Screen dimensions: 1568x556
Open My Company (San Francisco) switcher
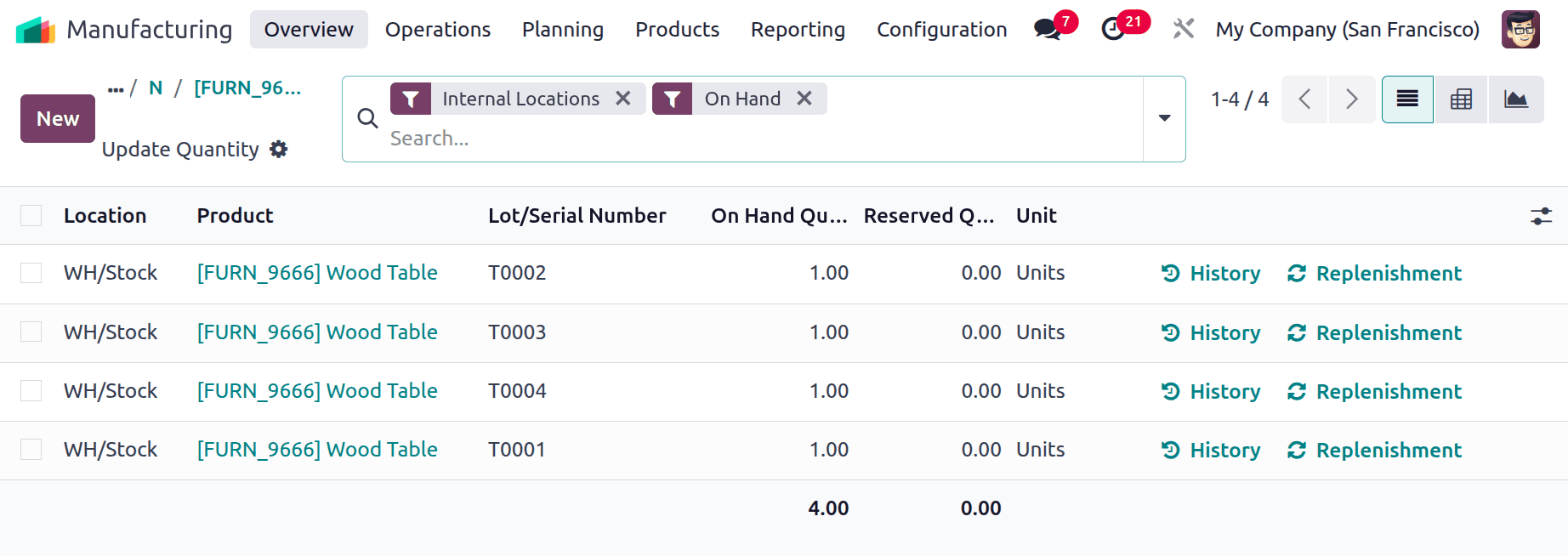pyautogui.click(x=1347, y=30)
